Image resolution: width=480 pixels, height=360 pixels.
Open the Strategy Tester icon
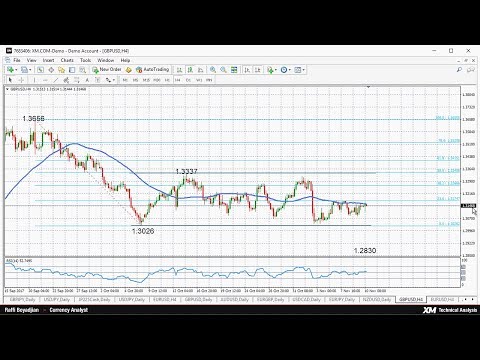82,70
